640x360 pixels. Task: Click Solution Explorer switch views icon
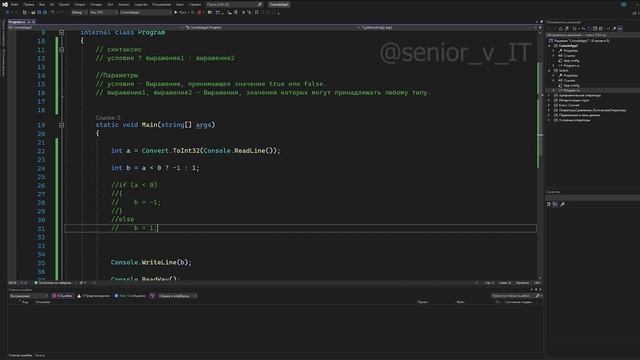pyautogui.click(x=567, y=29)
